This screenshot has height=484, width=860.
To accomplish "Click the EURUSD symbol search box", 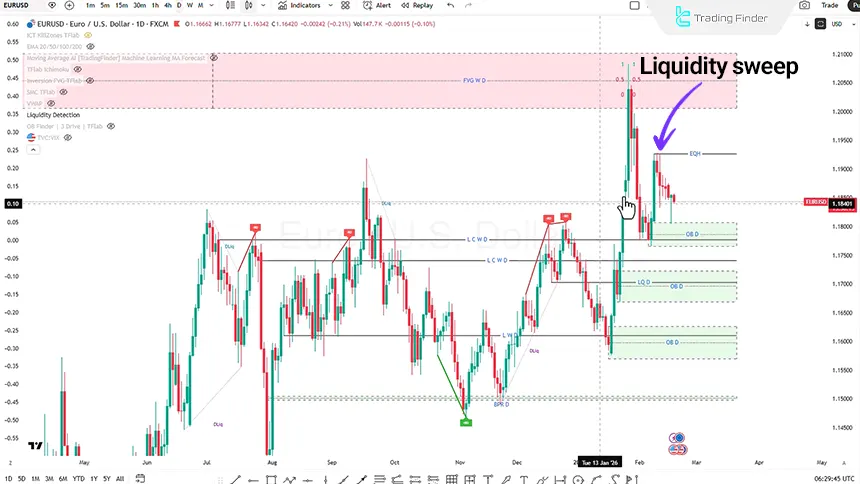I will click(x=16, y=5).
